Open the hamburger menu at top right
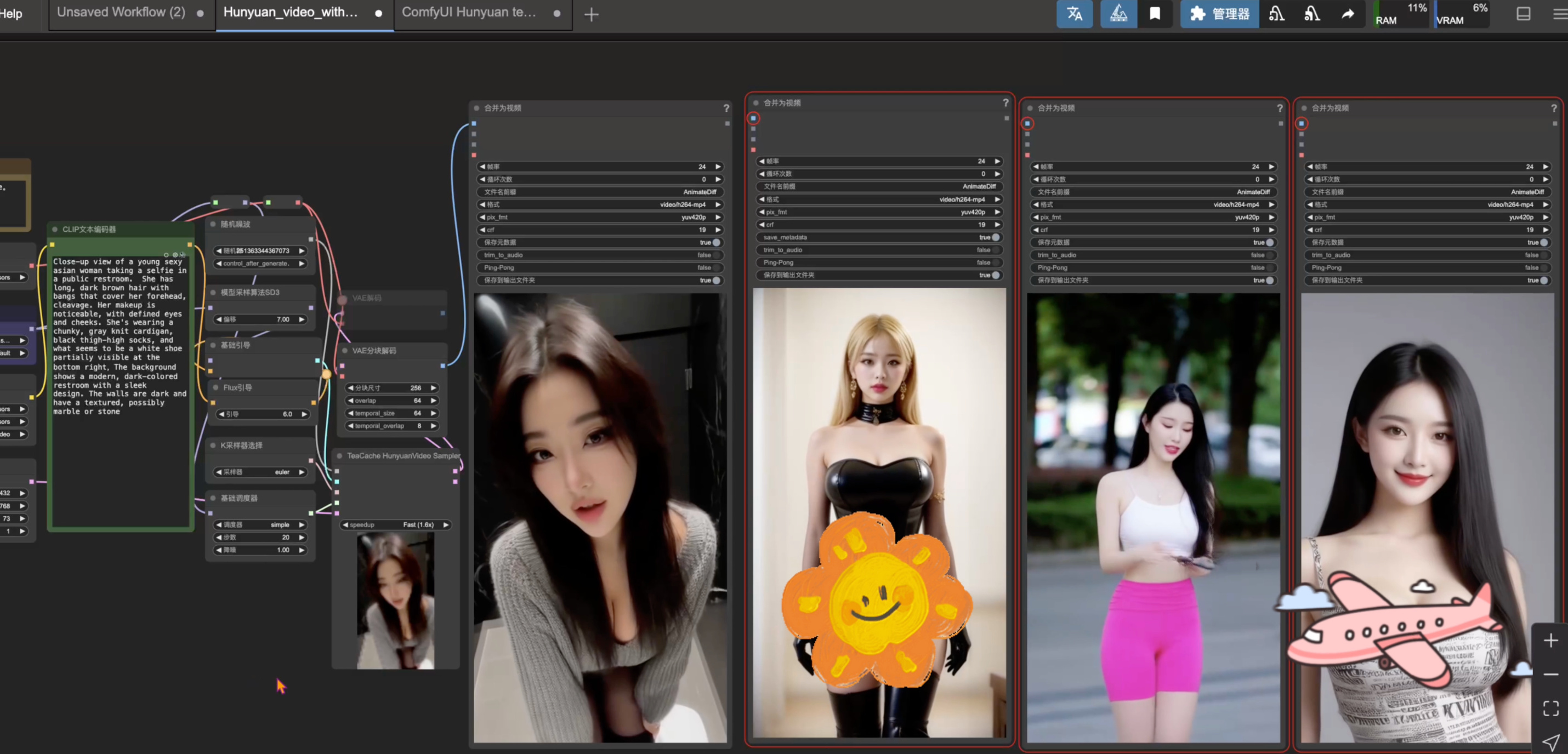 coord(1560,13)
